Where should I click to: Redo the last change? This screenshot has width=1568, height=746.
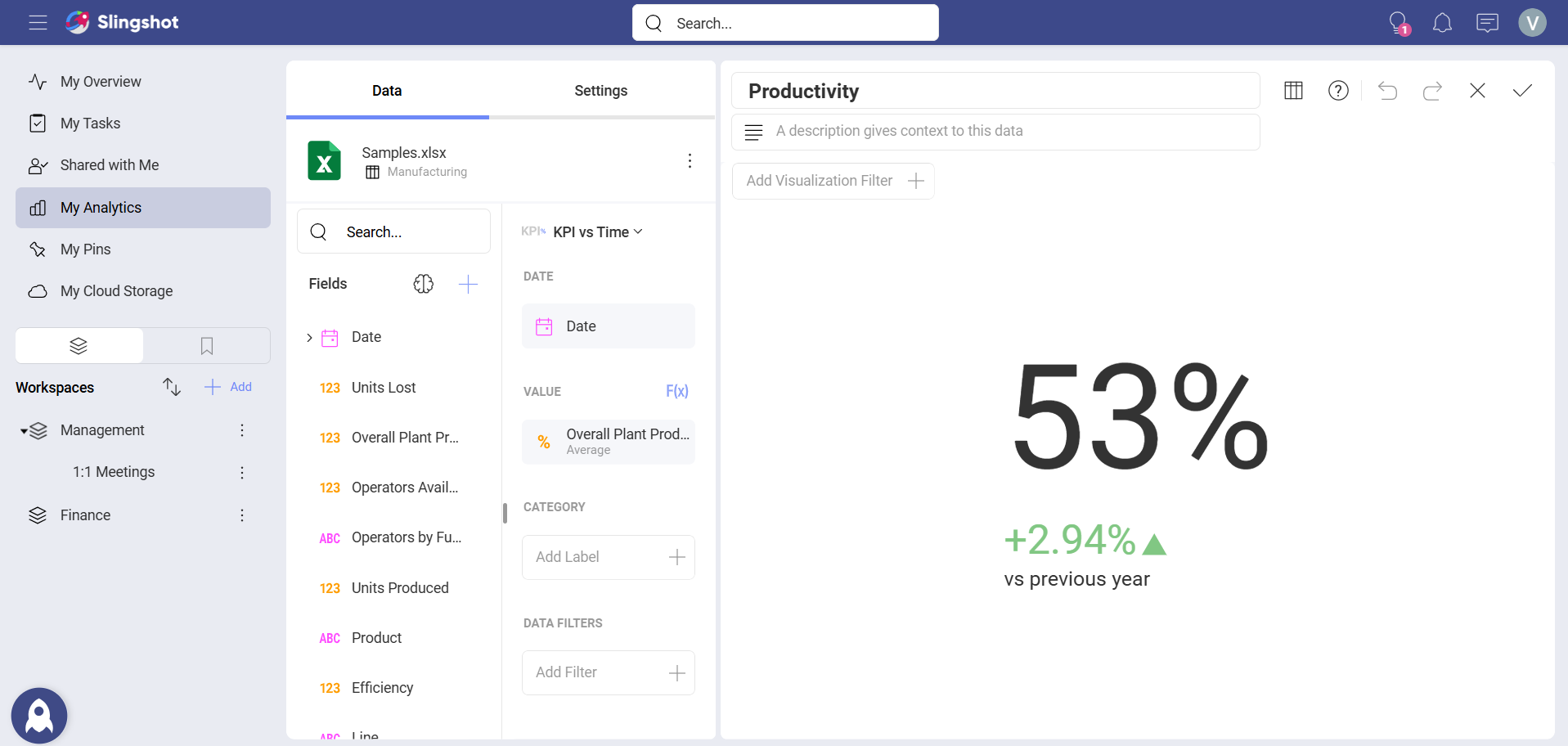[1432, 91]
